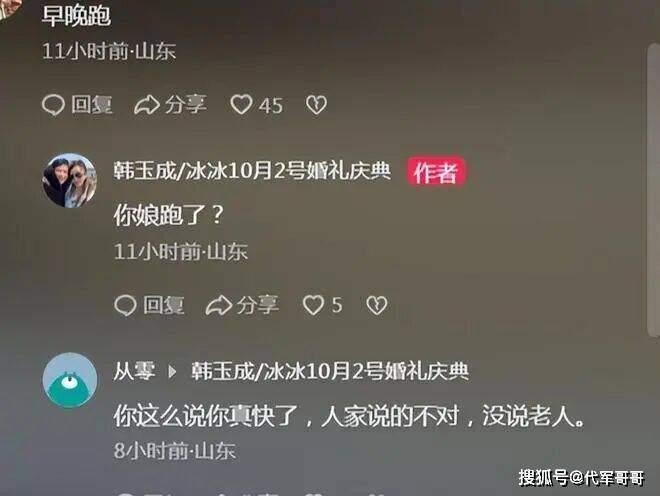Dislike 你娘跑了 comment with broken heart
The width and height of the screenshot is (660, 496).
[x=376, y=305]
